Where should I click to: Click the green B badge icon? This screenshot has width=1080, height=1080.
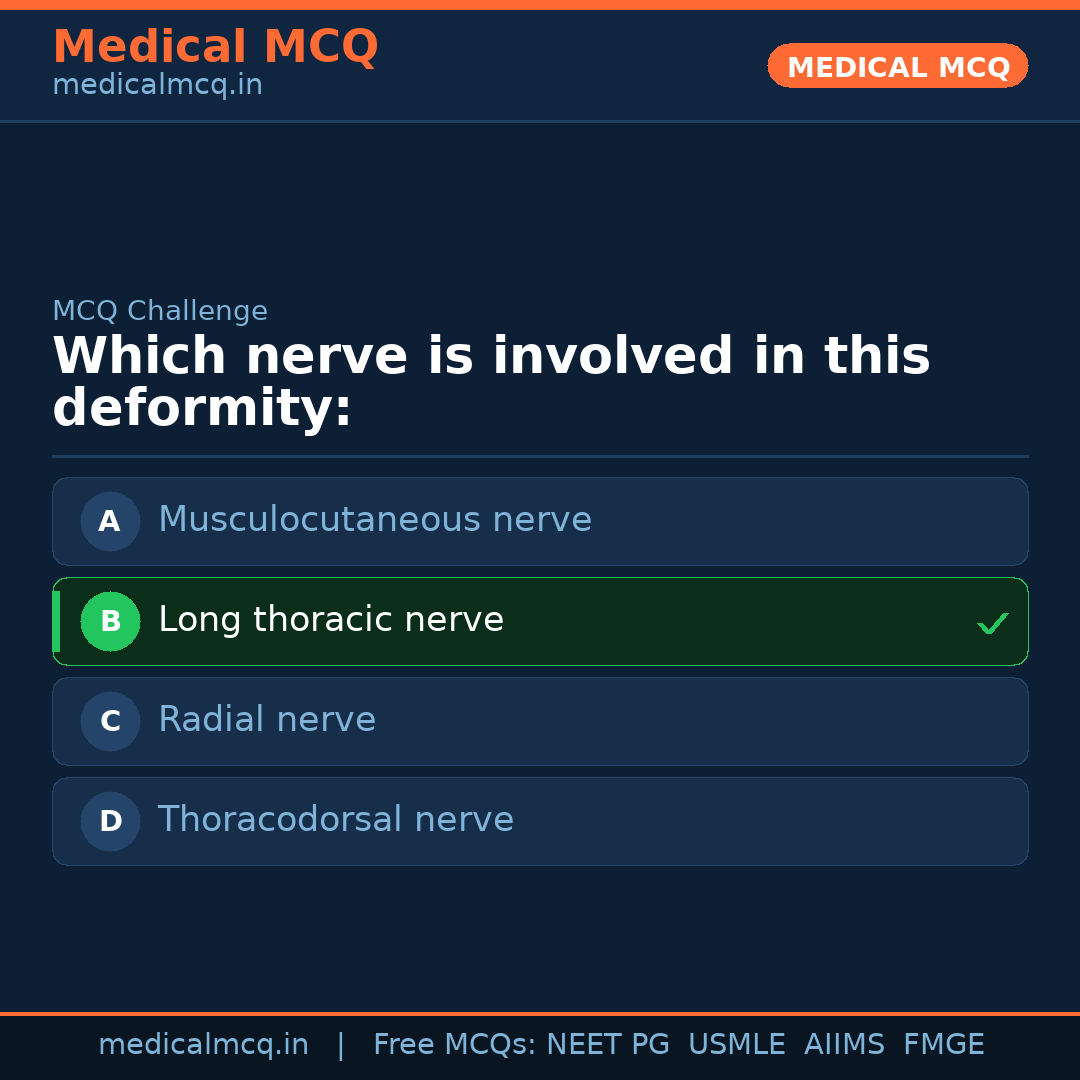pyautogui.click(x=110, y=621)
